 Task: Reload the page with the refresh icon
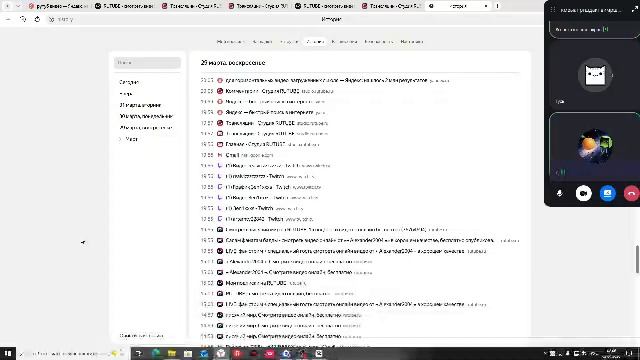pyautogui.click(x=37, y=19)
